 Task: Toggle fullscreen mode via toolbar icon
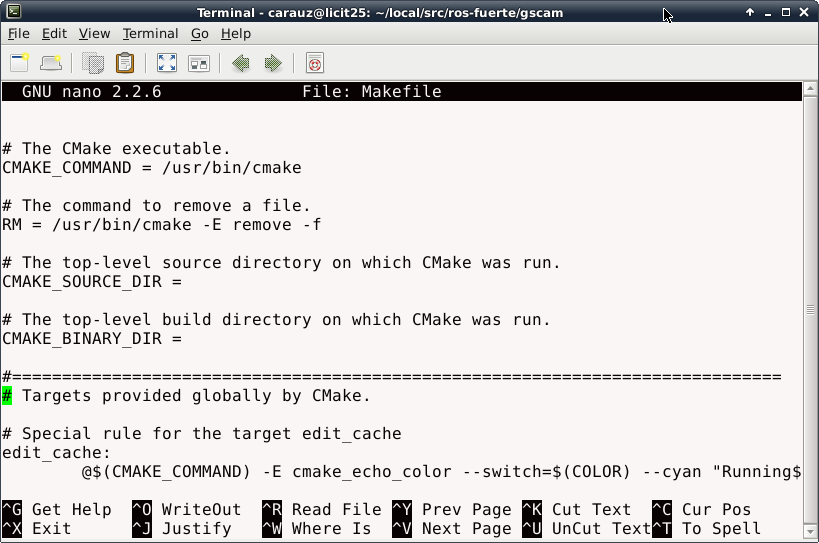167,63
